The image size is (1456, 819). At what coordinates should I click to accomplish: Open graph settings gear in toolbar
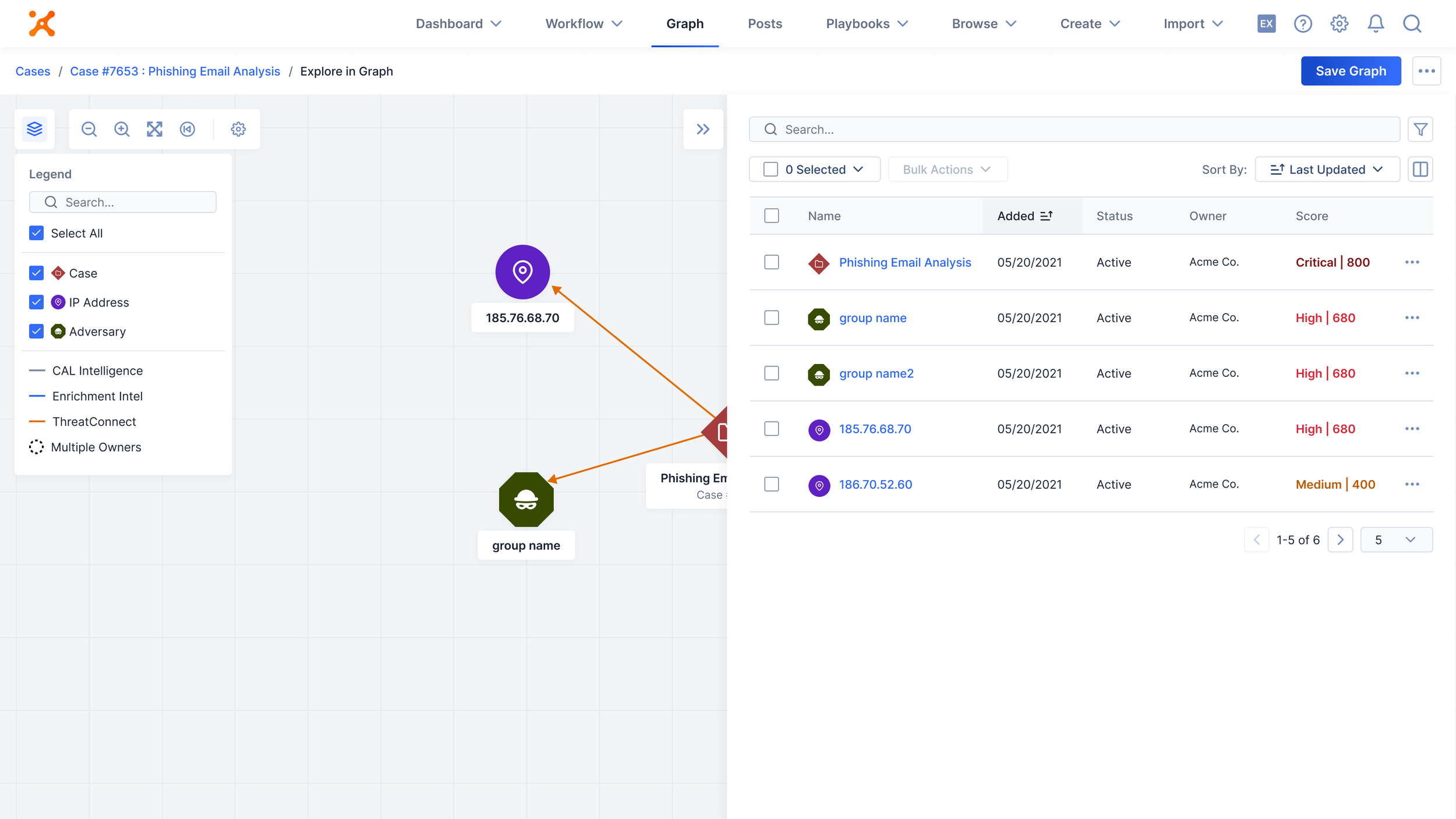pos(238,129)
